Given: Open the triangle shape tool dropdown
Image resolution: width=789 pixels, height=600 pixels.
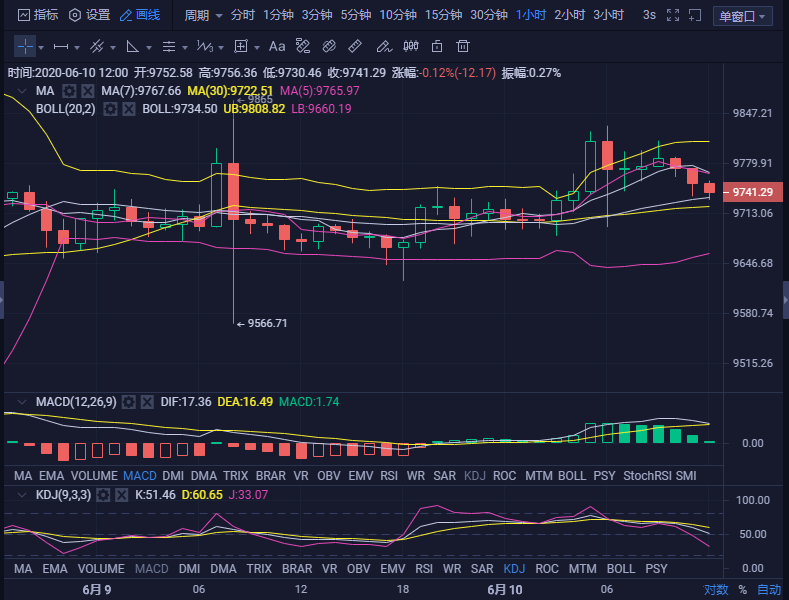Looking at the screenshot, I should (x=149, y=48).
